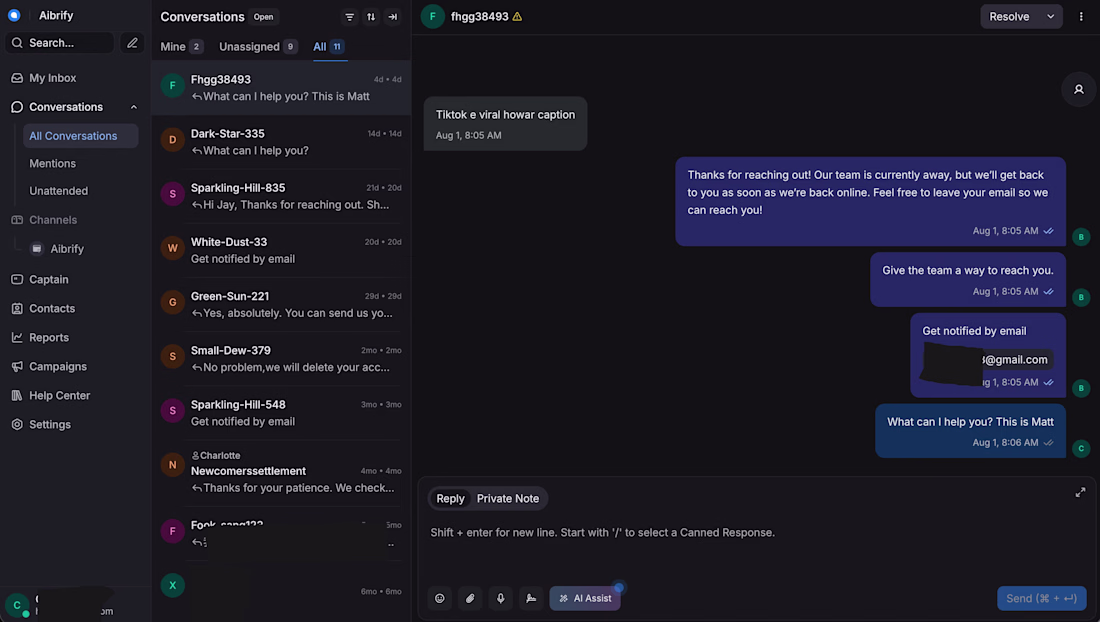
Task: Open the Resolve dropdown arrow
Action: pos(1050,17)
